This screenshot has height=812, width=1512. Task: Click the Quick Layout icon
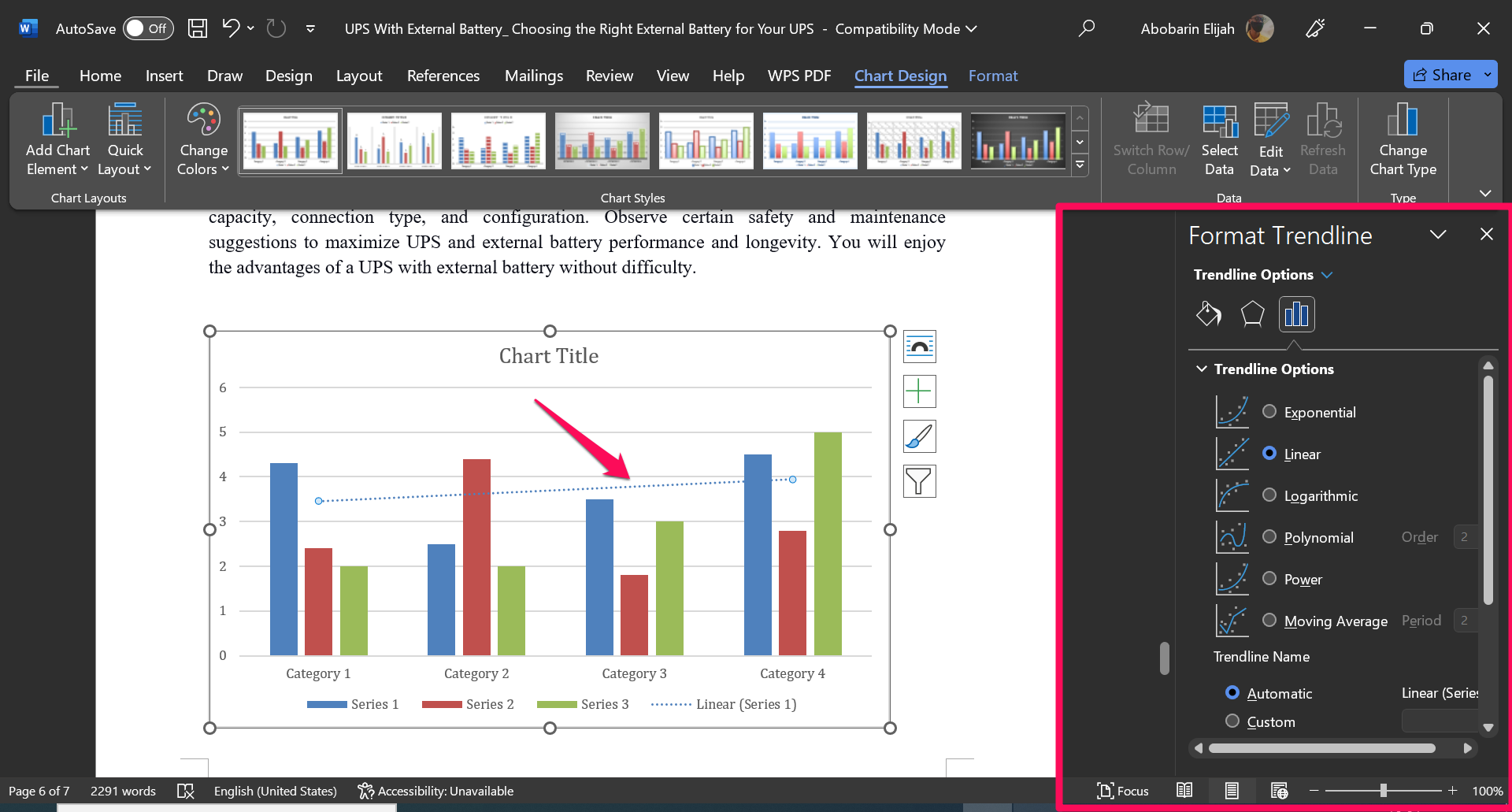point(124,139)
